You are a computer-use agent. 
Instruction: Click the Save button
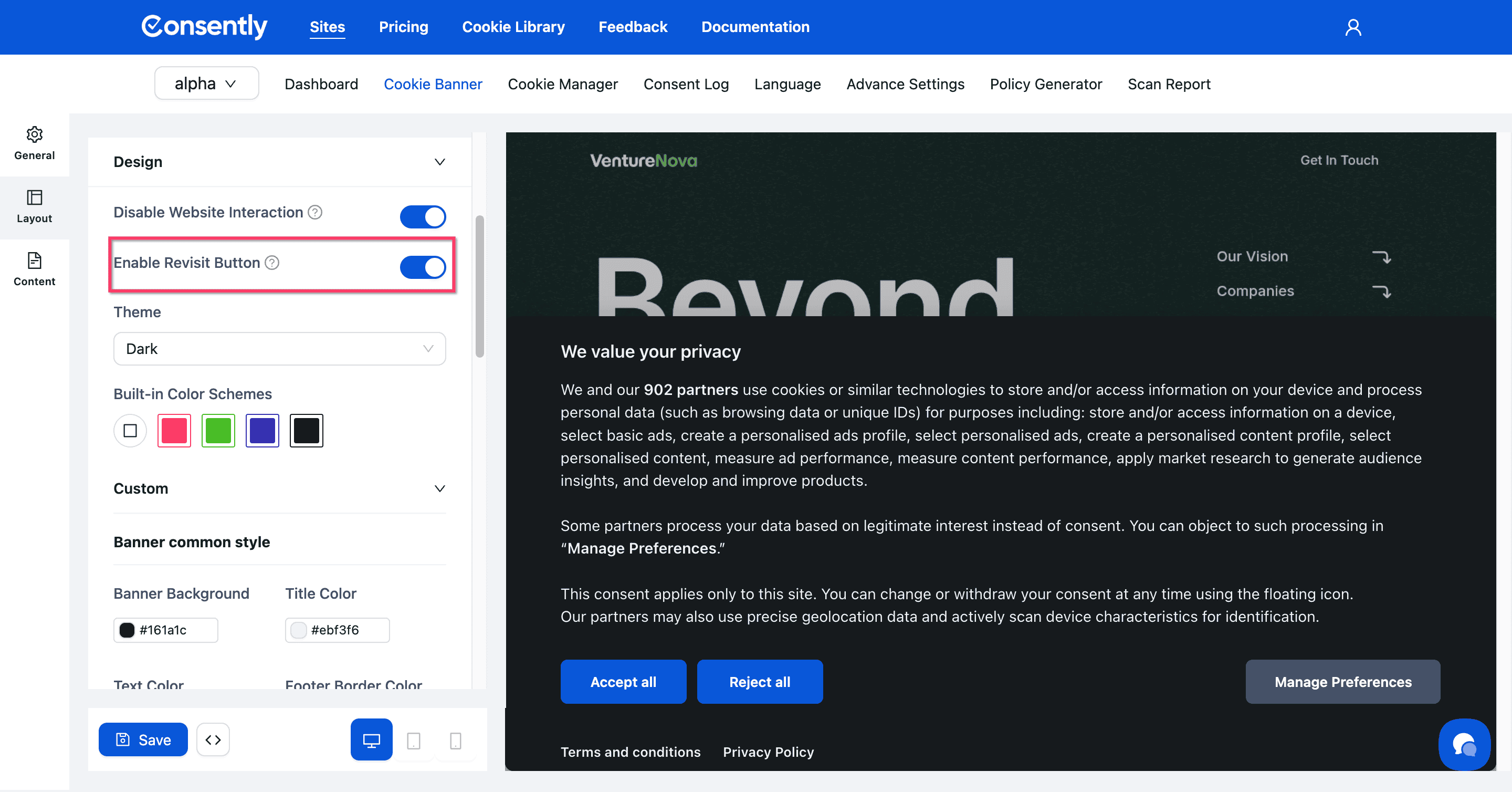coord(143,740)
